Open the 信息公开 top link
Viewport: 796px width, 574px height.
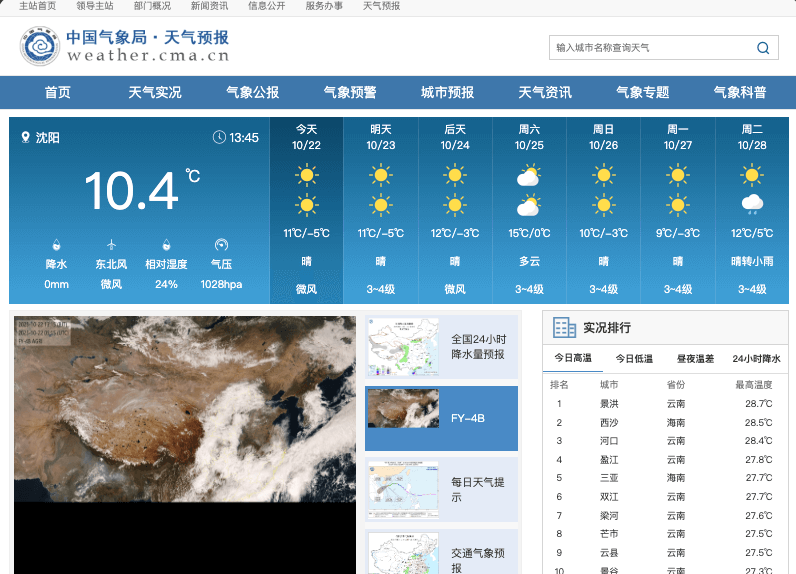click(267, 6)
